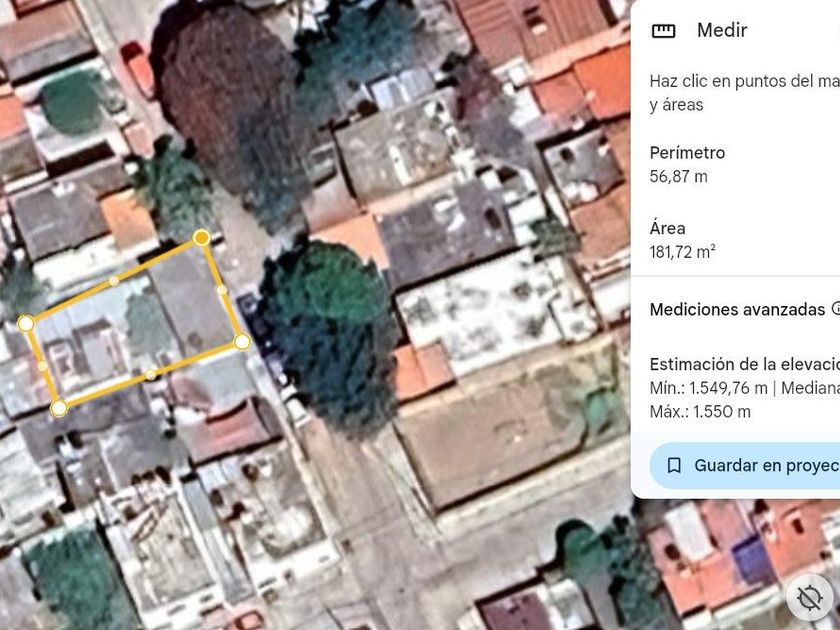Click midpoint handle on polygon's upper-left edge
The image size is (840, 630).
click(x=114, y=281)
